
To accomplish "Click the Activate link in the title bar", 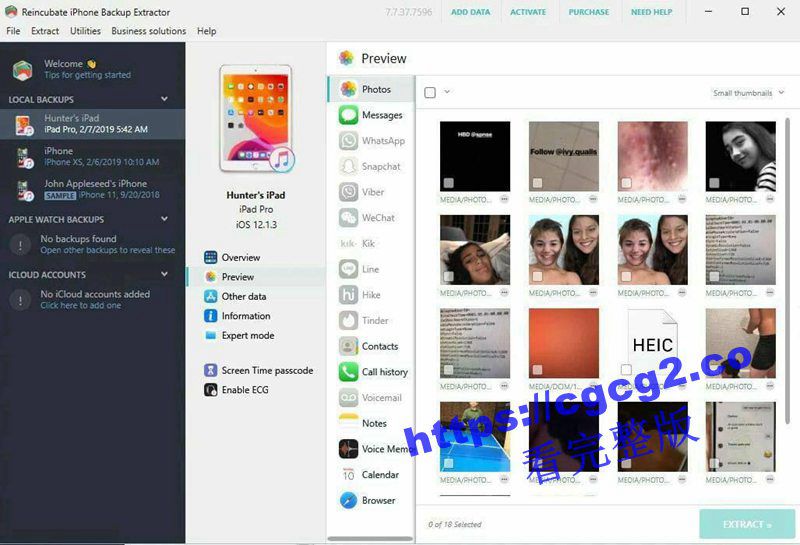I will click(528, 12).
